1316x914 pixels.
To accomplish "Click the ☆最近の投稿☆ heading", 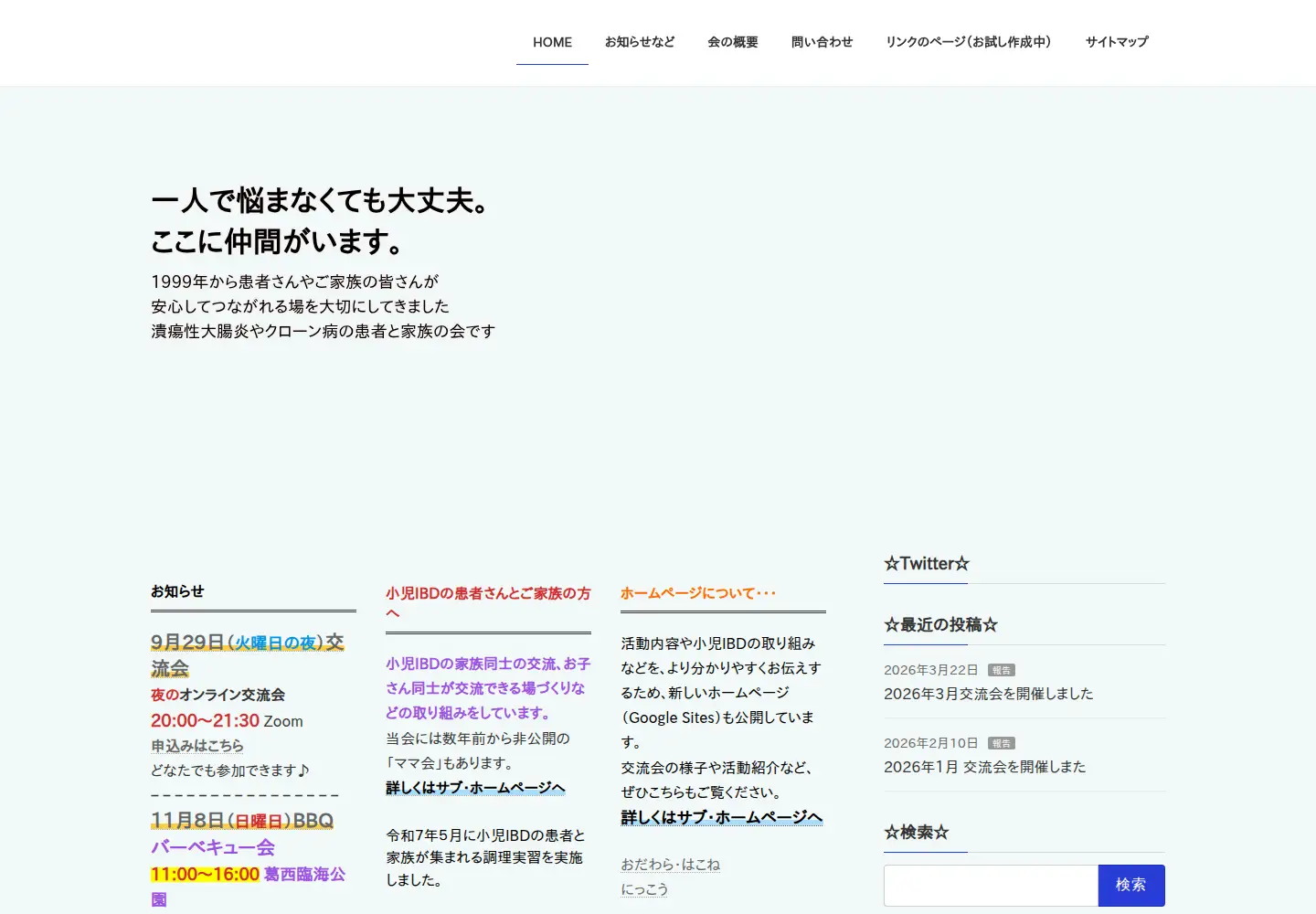I will tap(940, 625).
